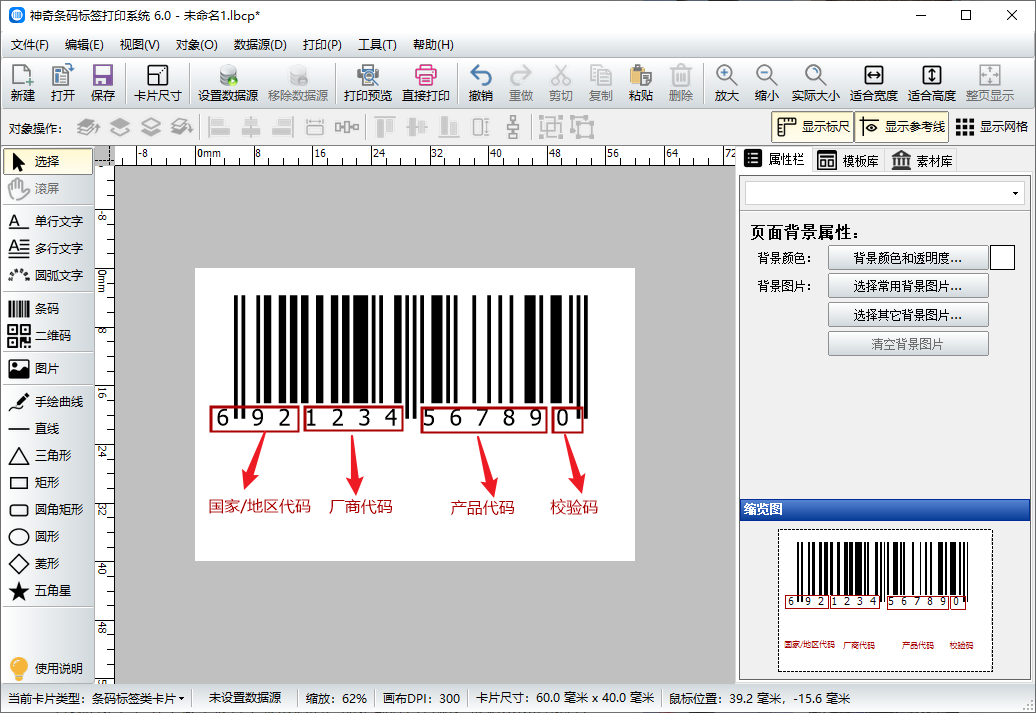Click the 粘贴 paste icon
This screenshot has width=1036, height=713.
coord(640,83)
